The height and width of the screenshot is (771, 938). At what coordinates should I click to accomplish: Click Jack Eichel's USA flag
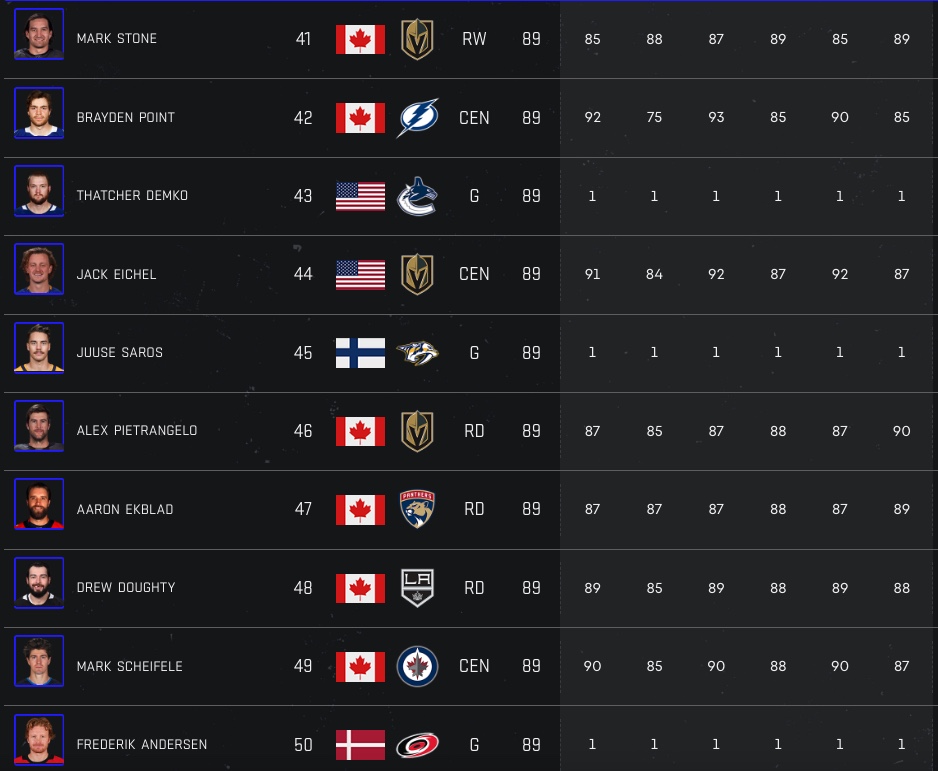[x=360, y=274]
